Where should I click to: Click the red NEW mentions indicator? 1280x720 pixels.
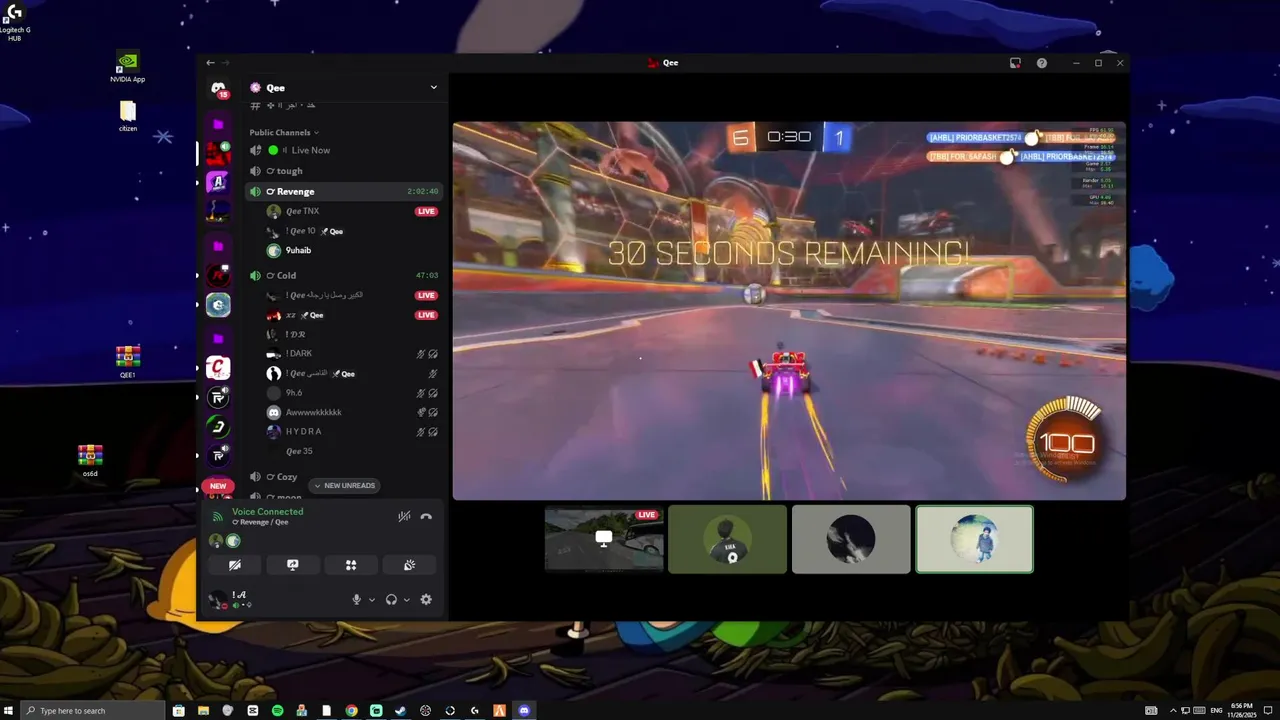coord(218,486)
